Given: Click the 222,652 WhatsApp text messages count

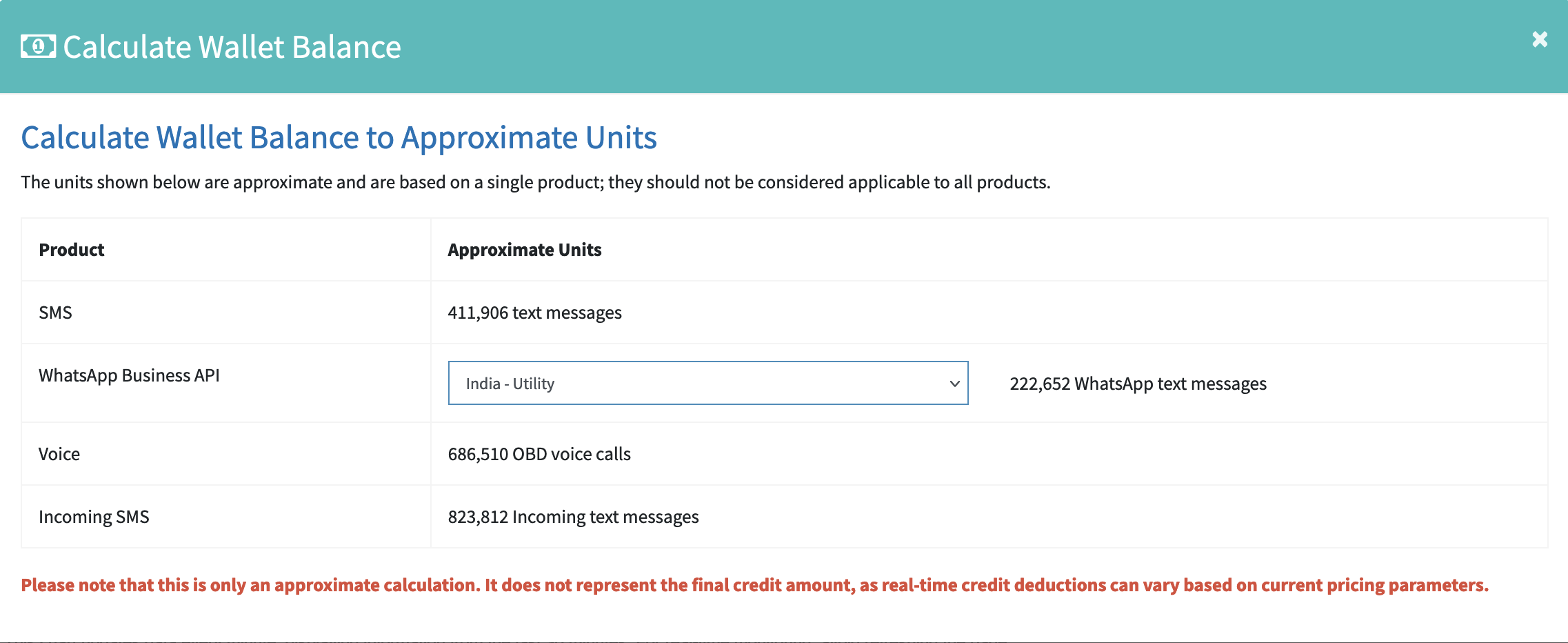Looking at the screenshot, I should pos(1138,384).
